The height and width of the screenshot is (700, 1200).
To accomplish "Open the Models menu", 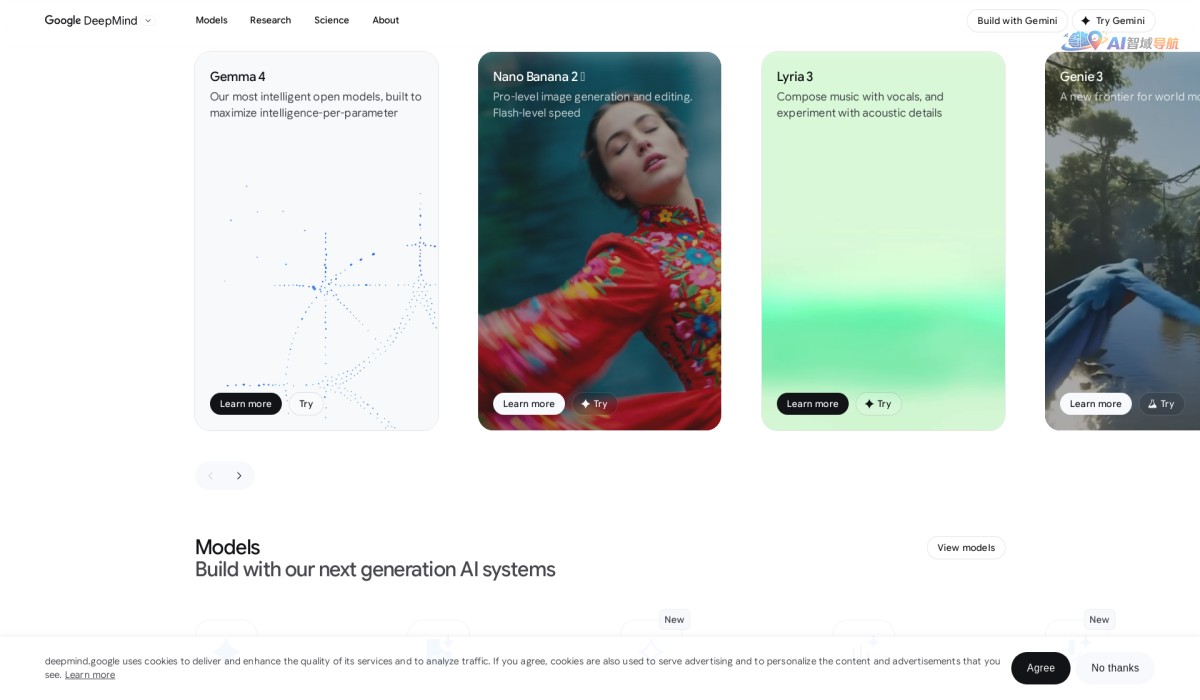I will tap(211, 20).
